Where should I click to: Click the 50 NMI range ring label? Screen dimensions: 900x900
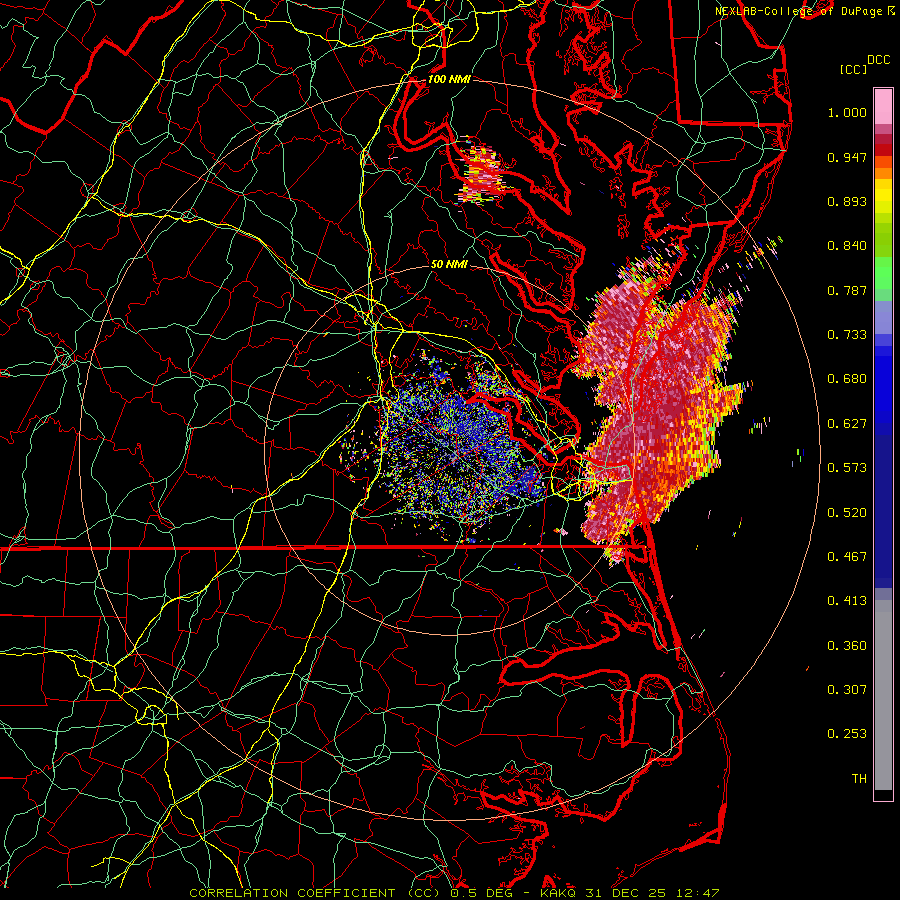click(449, 264)
